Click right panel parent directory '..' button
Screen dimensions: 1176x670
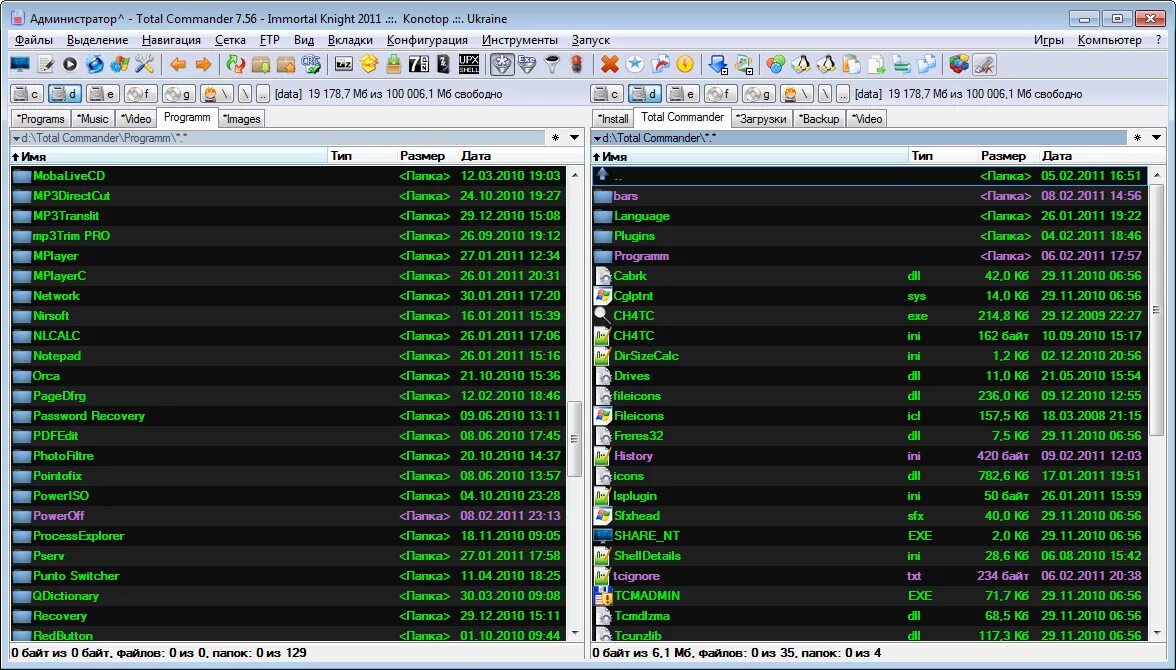pos(844,94)
